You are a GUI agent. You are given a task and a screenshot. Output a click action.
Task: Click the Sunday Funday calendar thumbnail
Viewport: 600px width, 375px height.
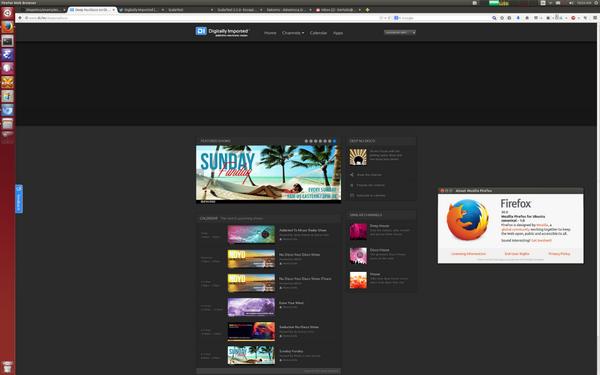(x=251, y=355)
